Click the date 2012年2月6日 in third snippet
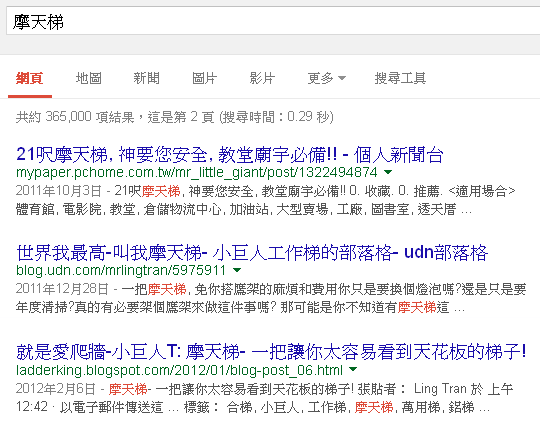The width and height of the screenshot is (540, 428). pos(55,389)
